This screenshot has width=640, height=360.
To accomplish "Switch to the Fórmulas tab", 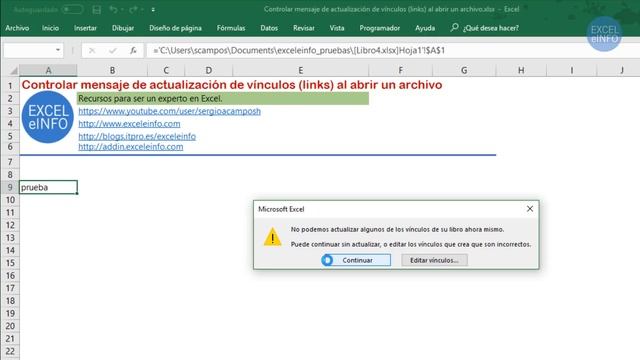I will pyautogui.click(x=231, y=28).
